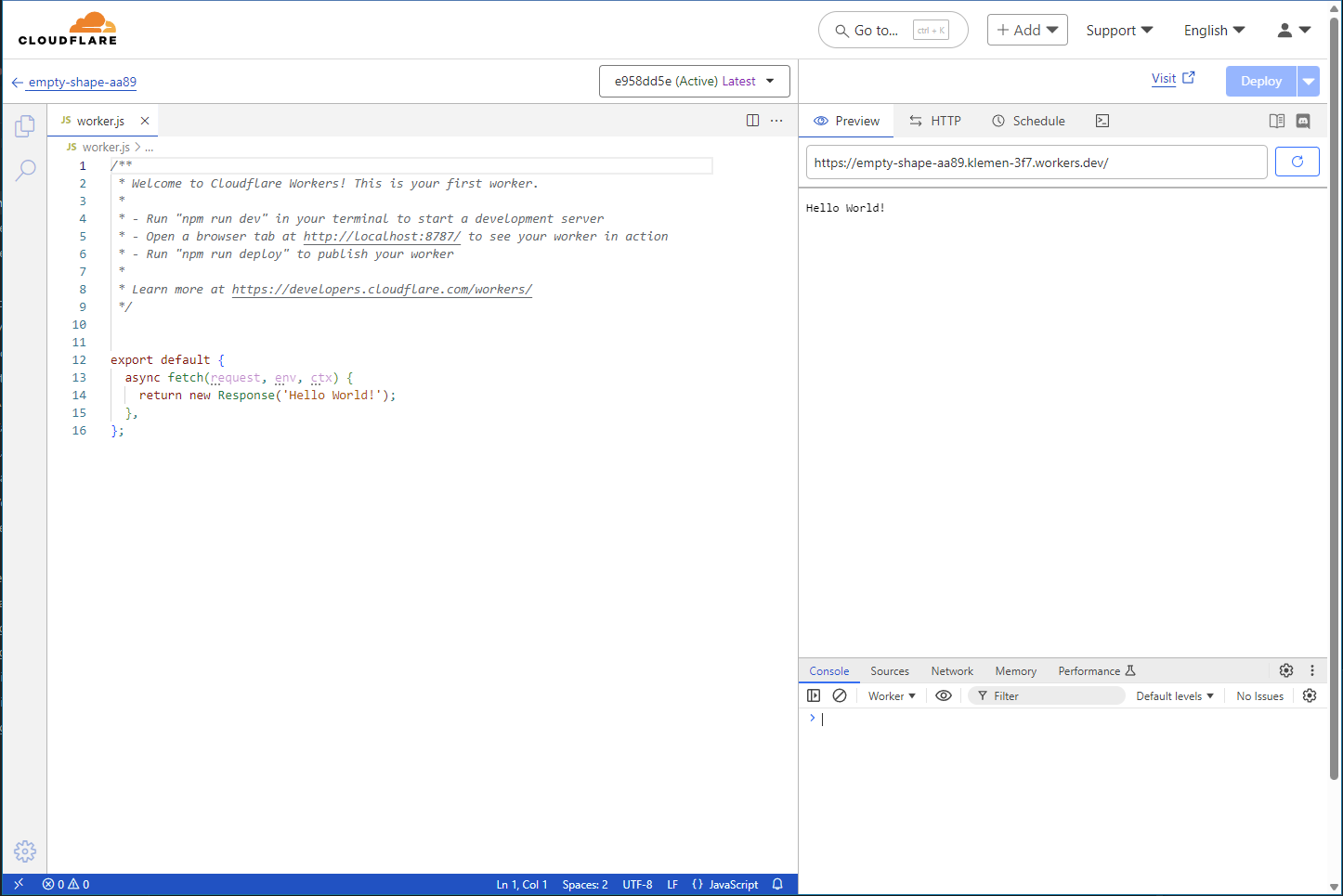Screen dimensions: 1343x896
Task: Create a live expression (eye icon)
Action: coord(944,695)
